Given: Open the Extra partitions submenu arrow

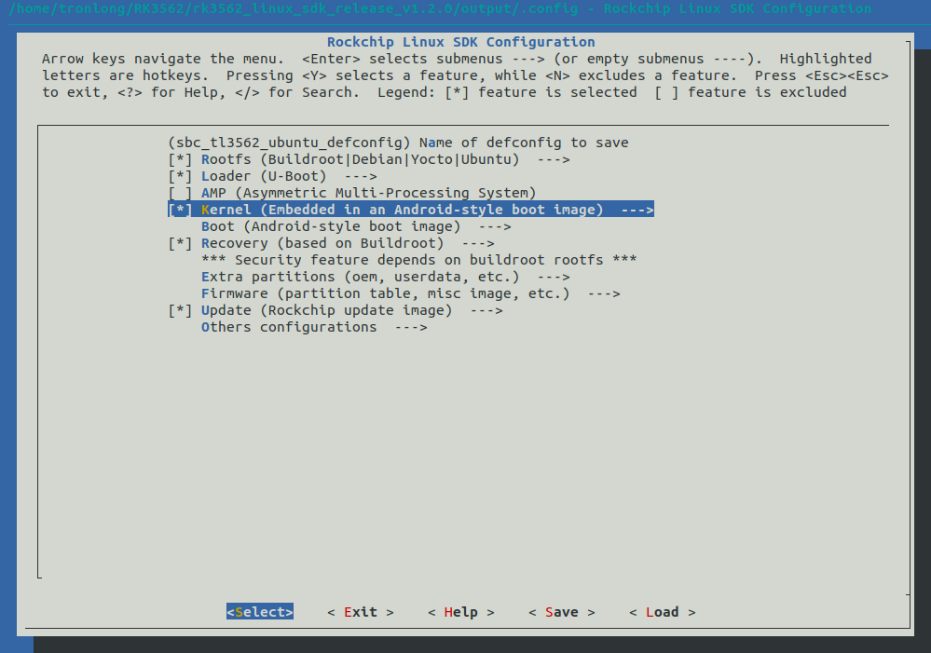Looking at the screenshot, I should (x=553, y=277).
